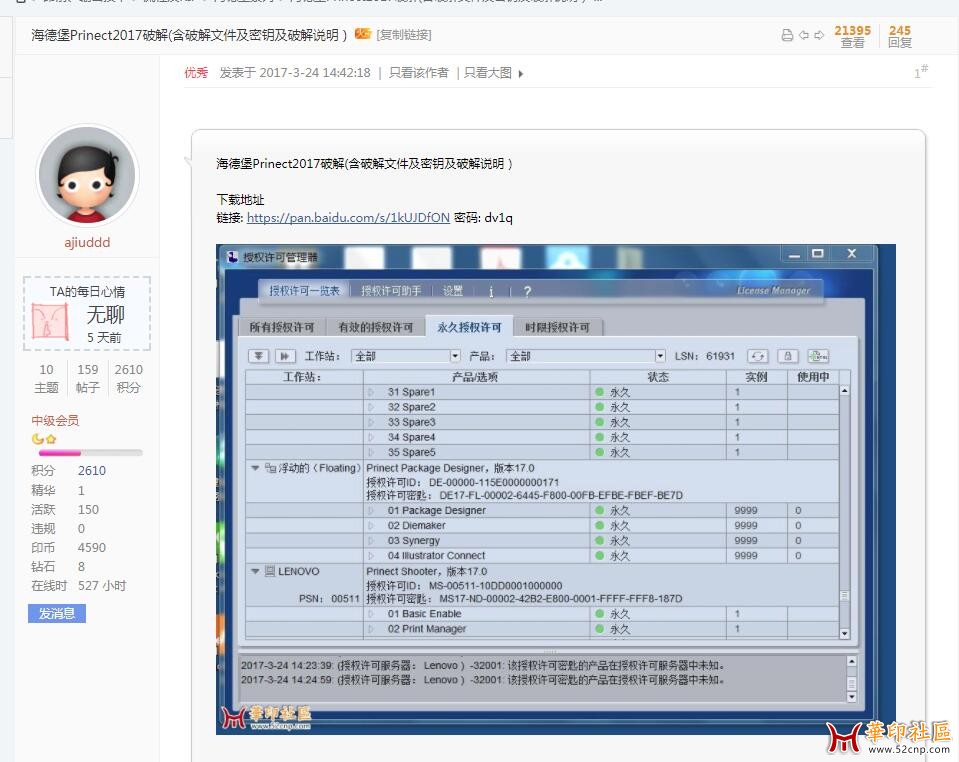
Task: Click the 10 主题 count
Action: 46,378
